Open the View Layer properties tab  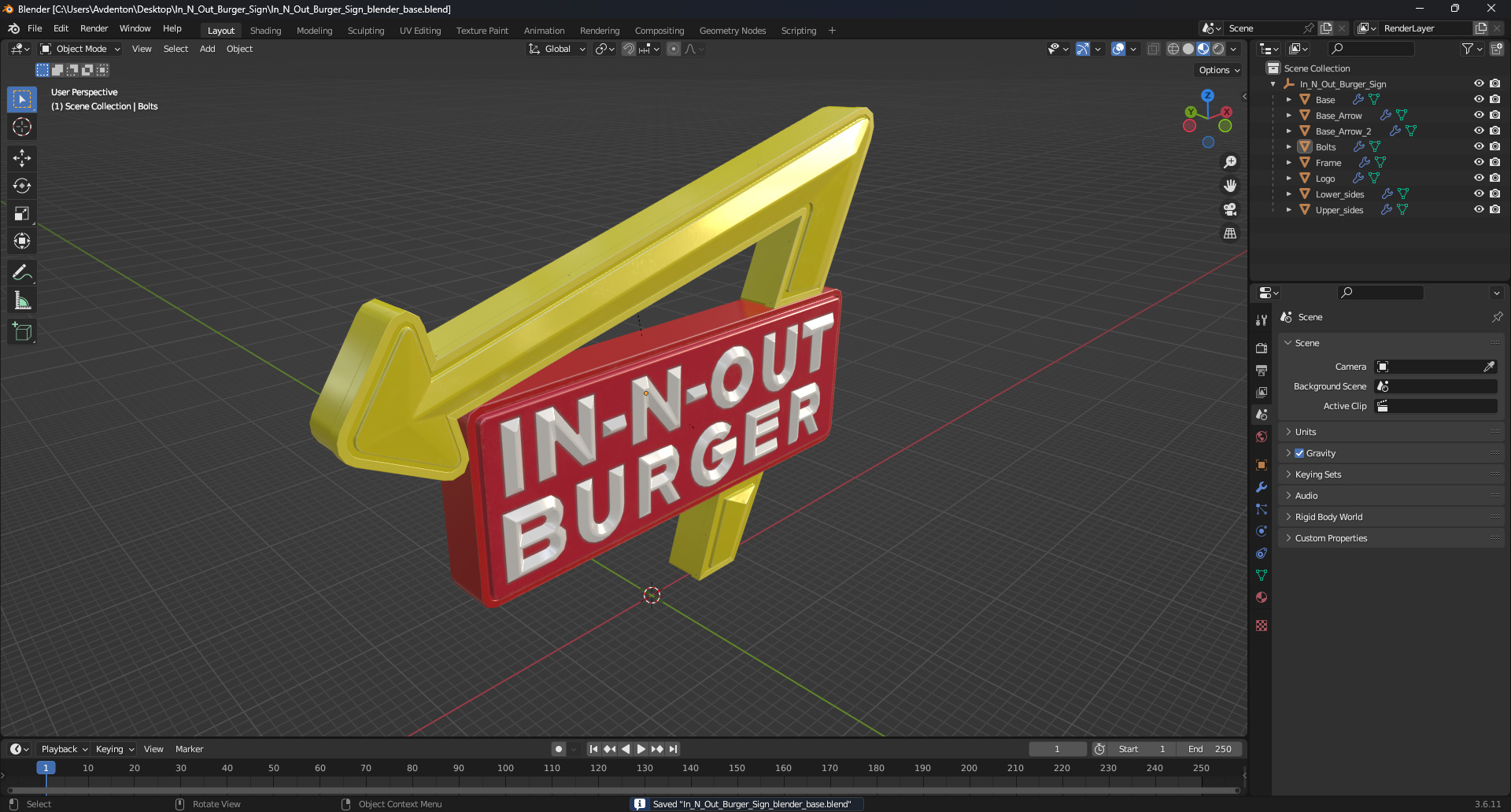click(1262, 392)
